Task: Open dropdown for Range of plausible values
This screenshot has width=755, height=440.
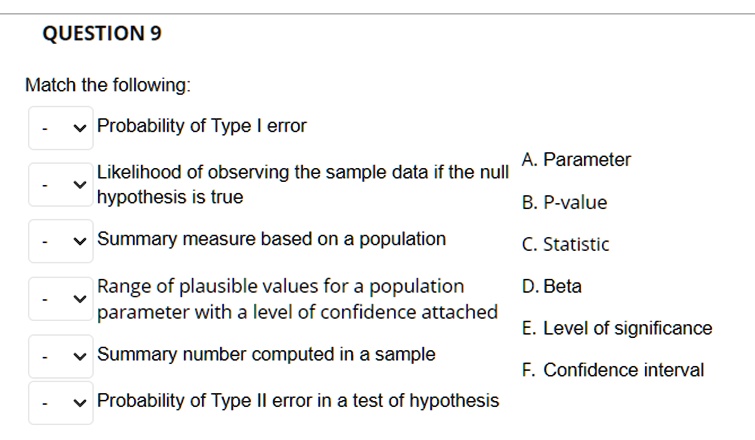Action: [61, 299]
